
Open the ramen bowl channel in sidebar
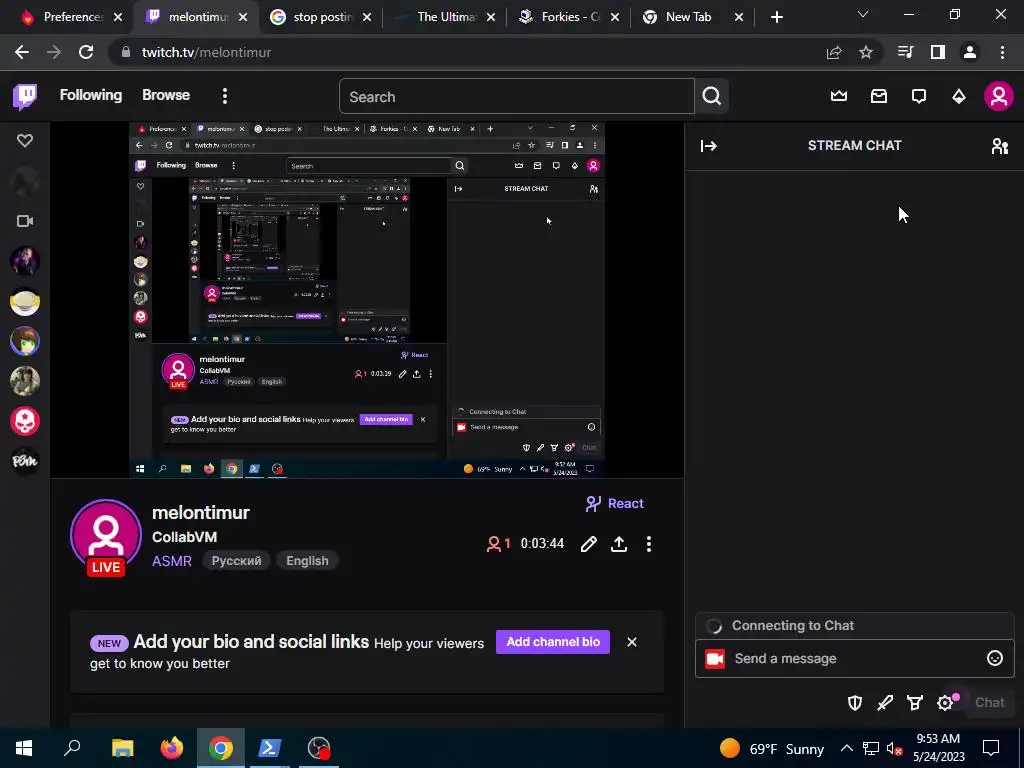pyautogui.click(x=25, y=302)
